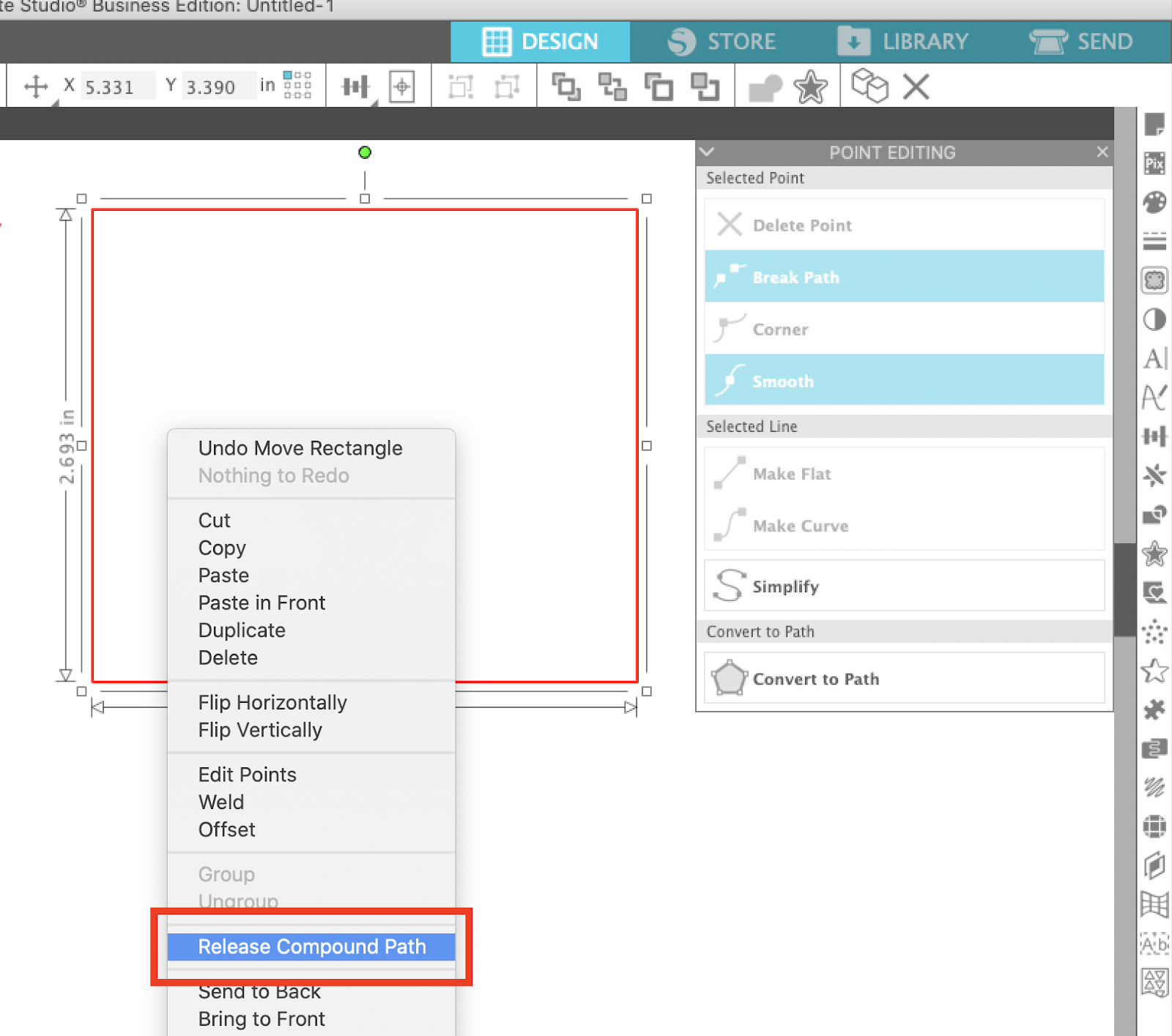The width and height of the screenshot is (1172, 1036).
Task: Toggle Break Path for the selected point
Action: click(x=903, y=277)
